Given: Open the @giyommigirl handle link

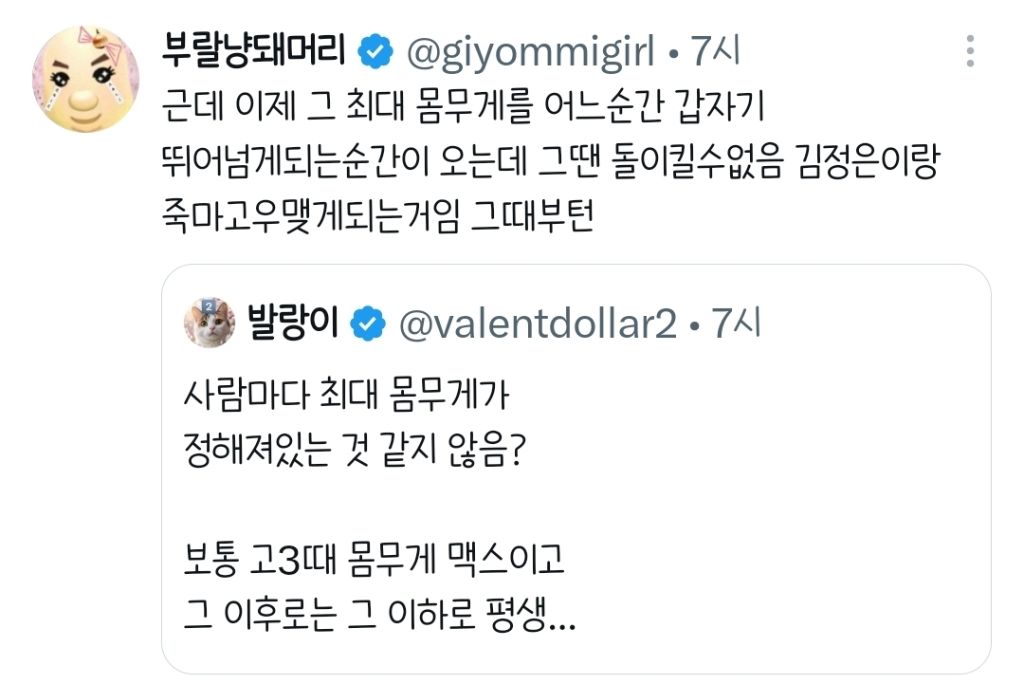Looking at the screenshot, I should (x=530, y=52).
